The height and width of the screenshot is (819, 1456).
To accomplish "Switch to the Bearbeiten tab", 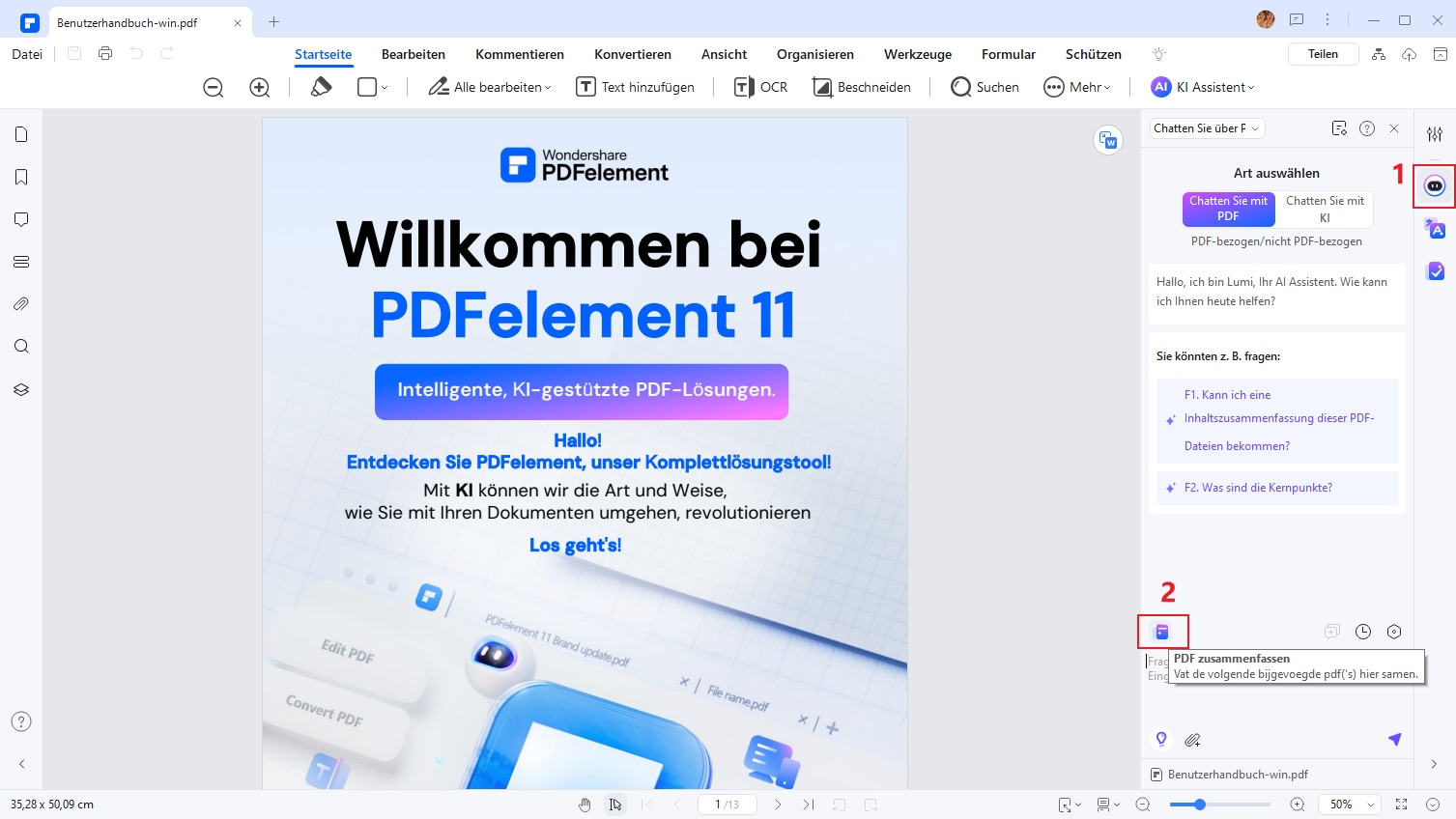I will coord(414,54).
